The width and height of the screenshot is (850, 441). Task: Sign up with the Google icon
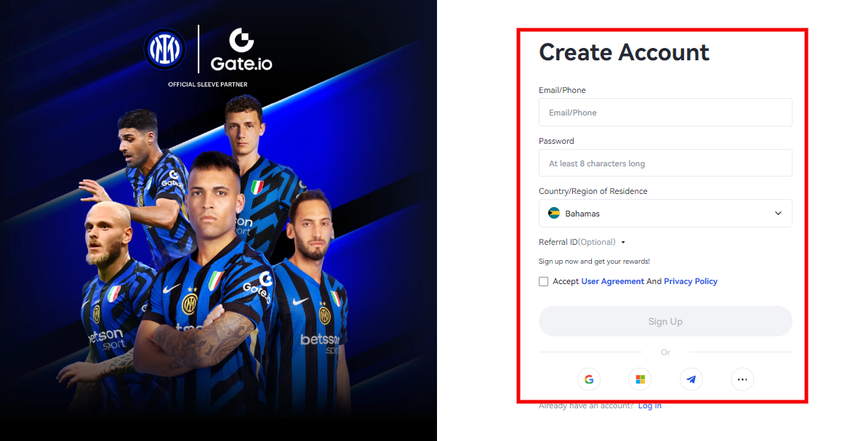(589, 379)
